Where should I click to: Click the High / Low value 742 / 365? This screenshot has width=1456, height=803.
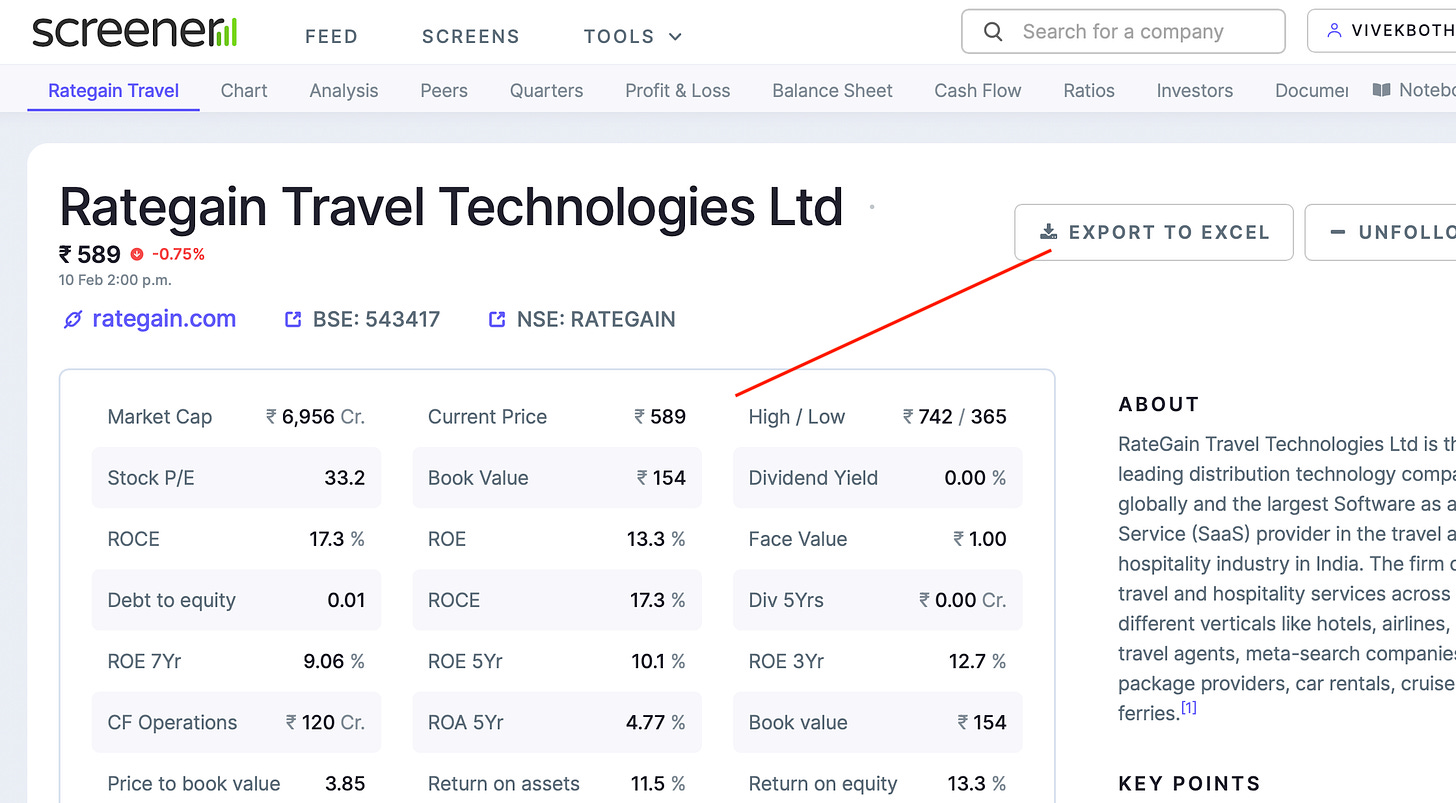pos(954,417)
